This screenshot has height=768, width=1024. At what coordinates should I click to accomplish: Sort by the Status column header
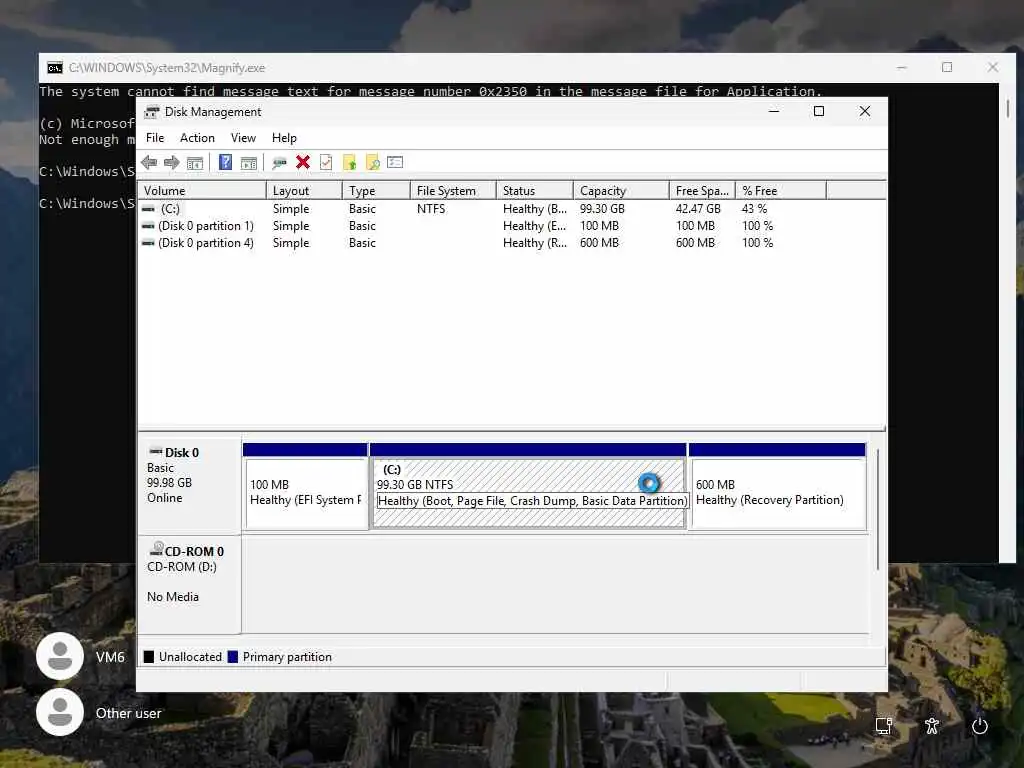click(x=535, y=191)
